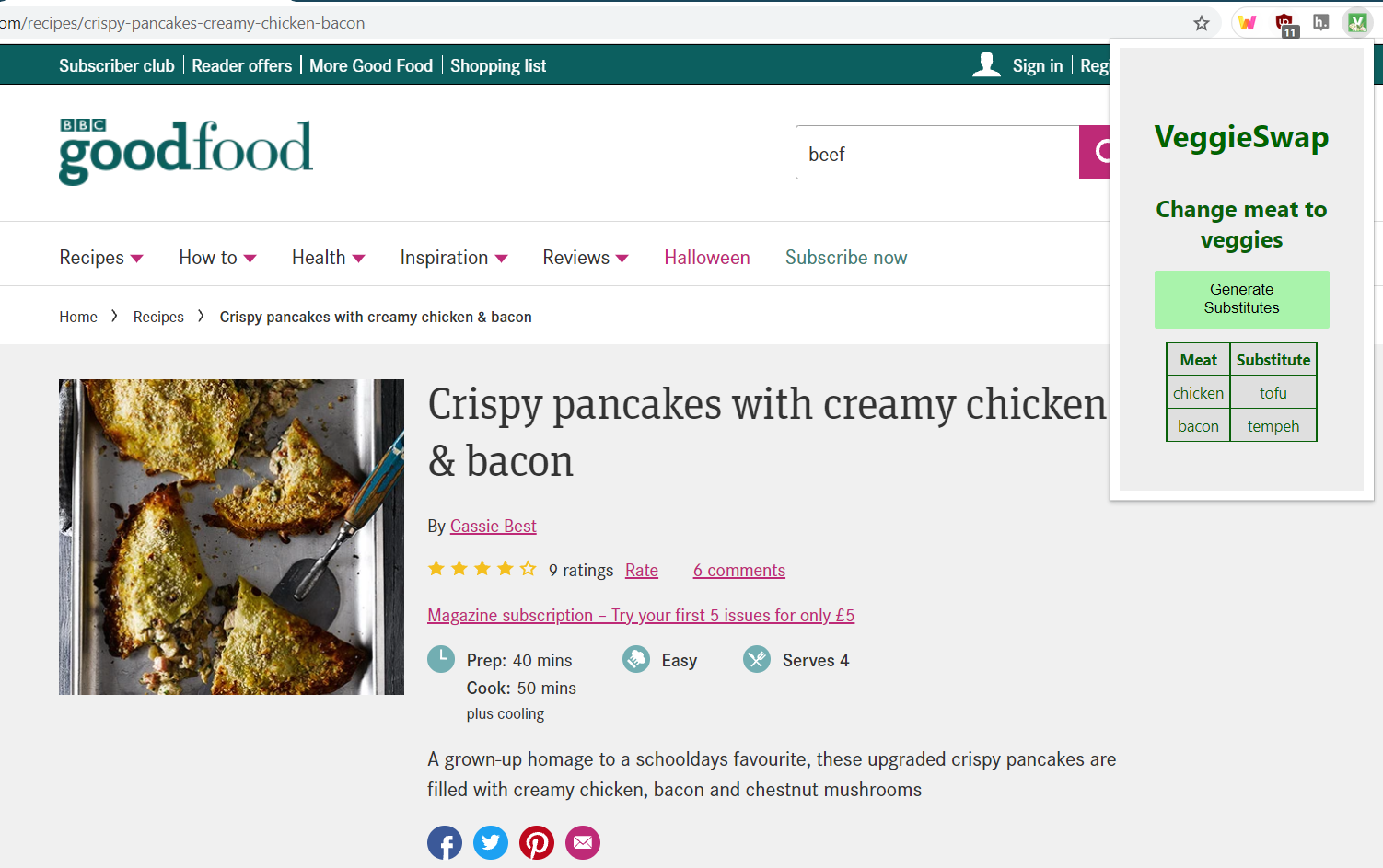Focus the search field containing beef
1383x868 pixels.
click(937, 152)
